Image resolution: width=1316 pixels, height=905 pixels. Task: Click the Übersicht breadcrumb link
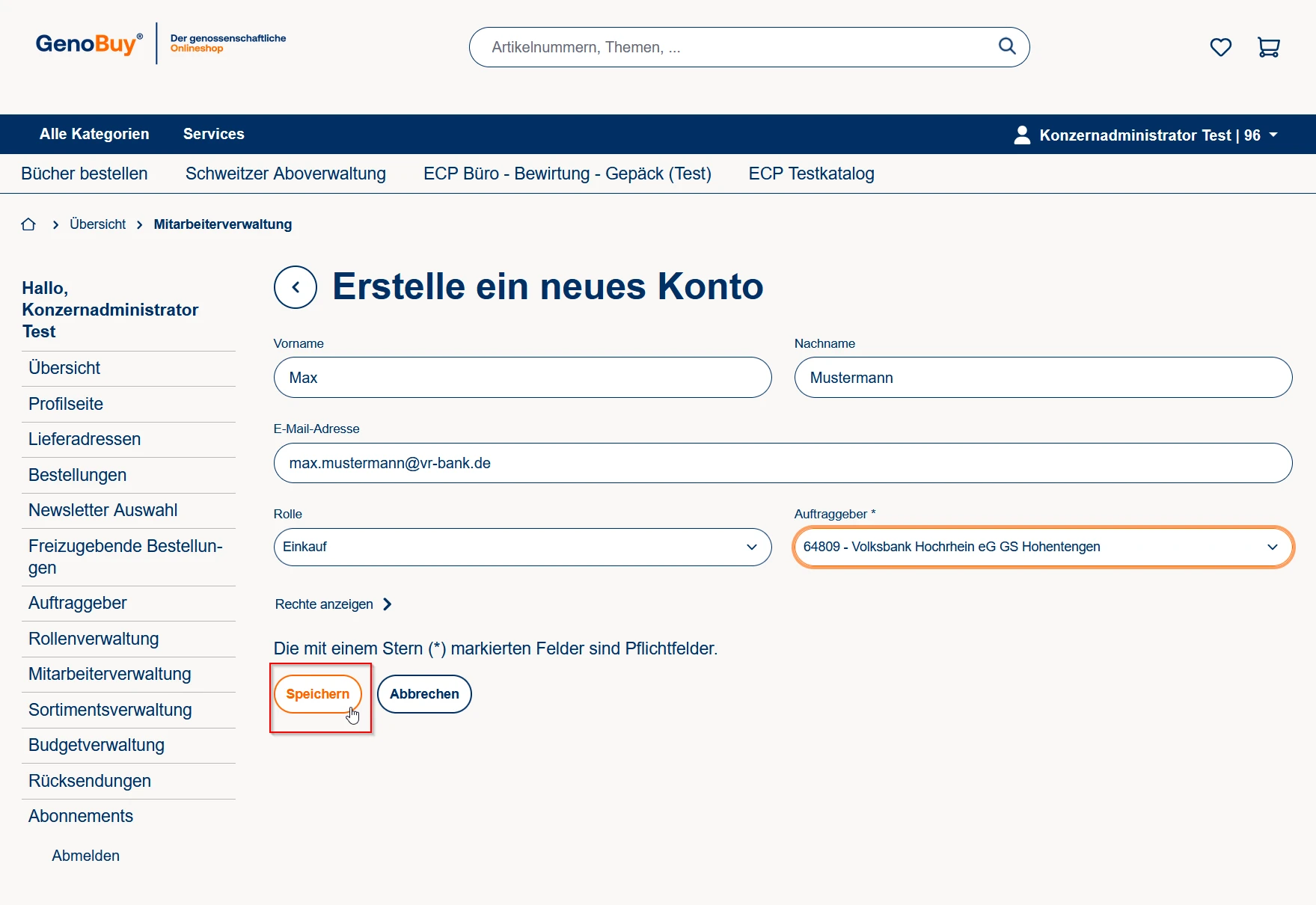97,224
